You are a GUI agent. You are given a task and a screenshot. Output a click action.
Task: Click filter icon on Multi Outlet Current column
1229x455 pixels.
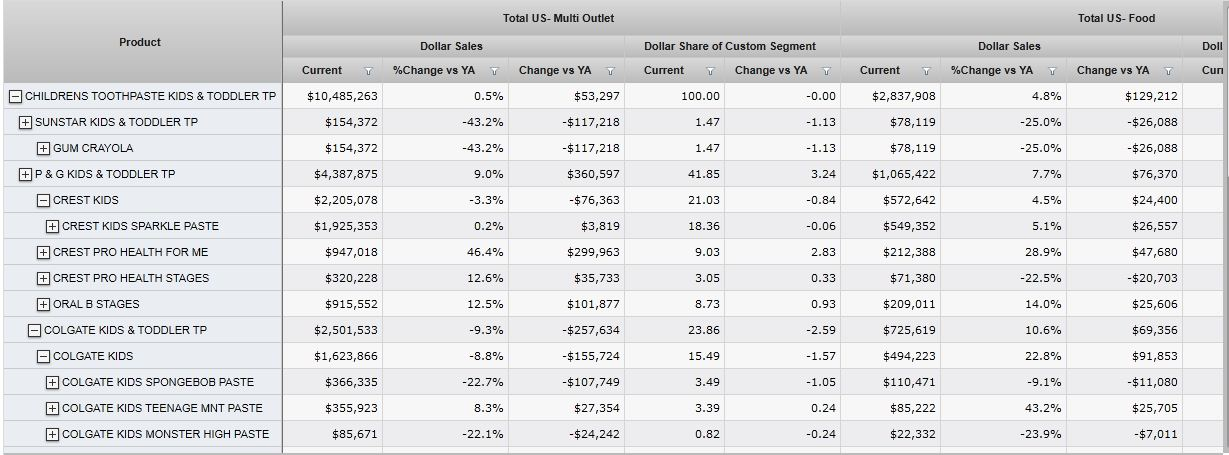pyautogui.click(x=368, y=71)
